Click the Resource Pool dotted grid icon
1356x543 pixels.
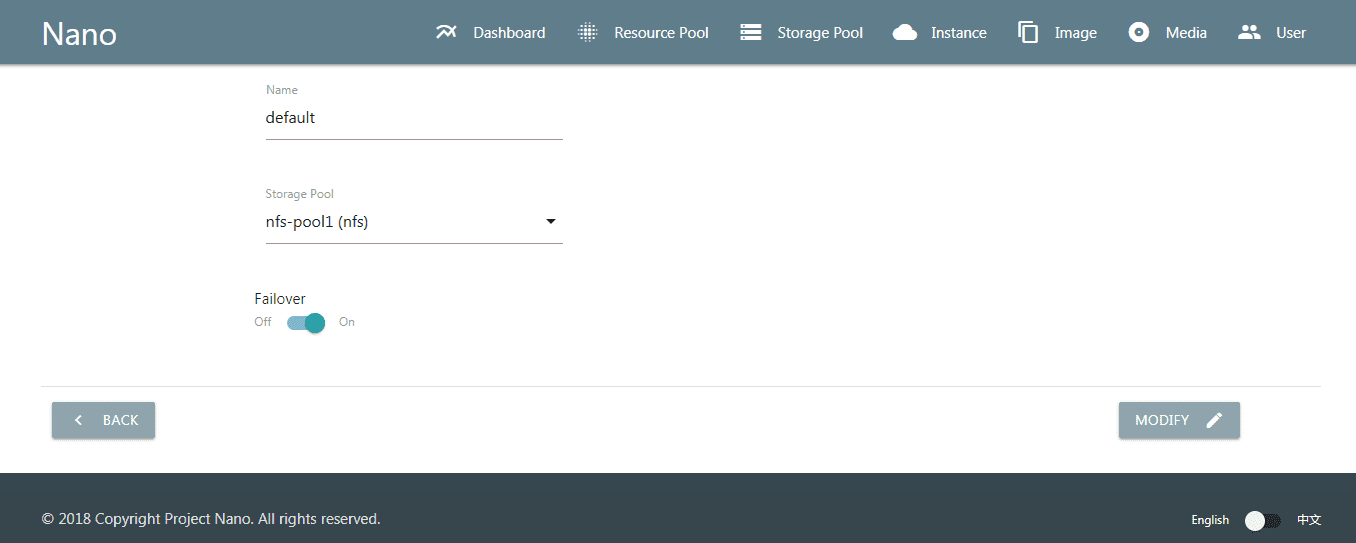(x=588, y=32)
